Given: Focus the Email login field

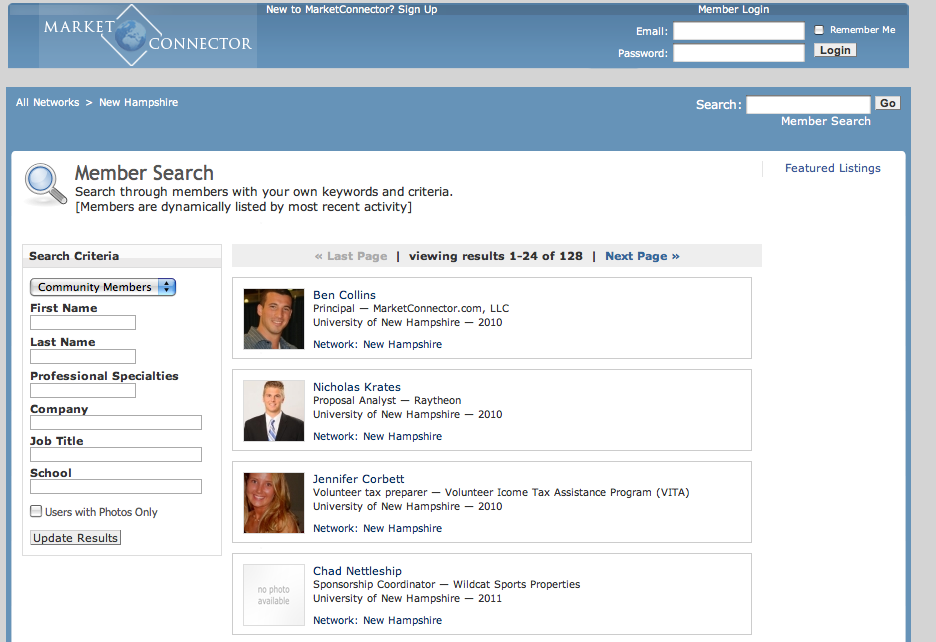Looking at the screenshot, I should [738, 31].
